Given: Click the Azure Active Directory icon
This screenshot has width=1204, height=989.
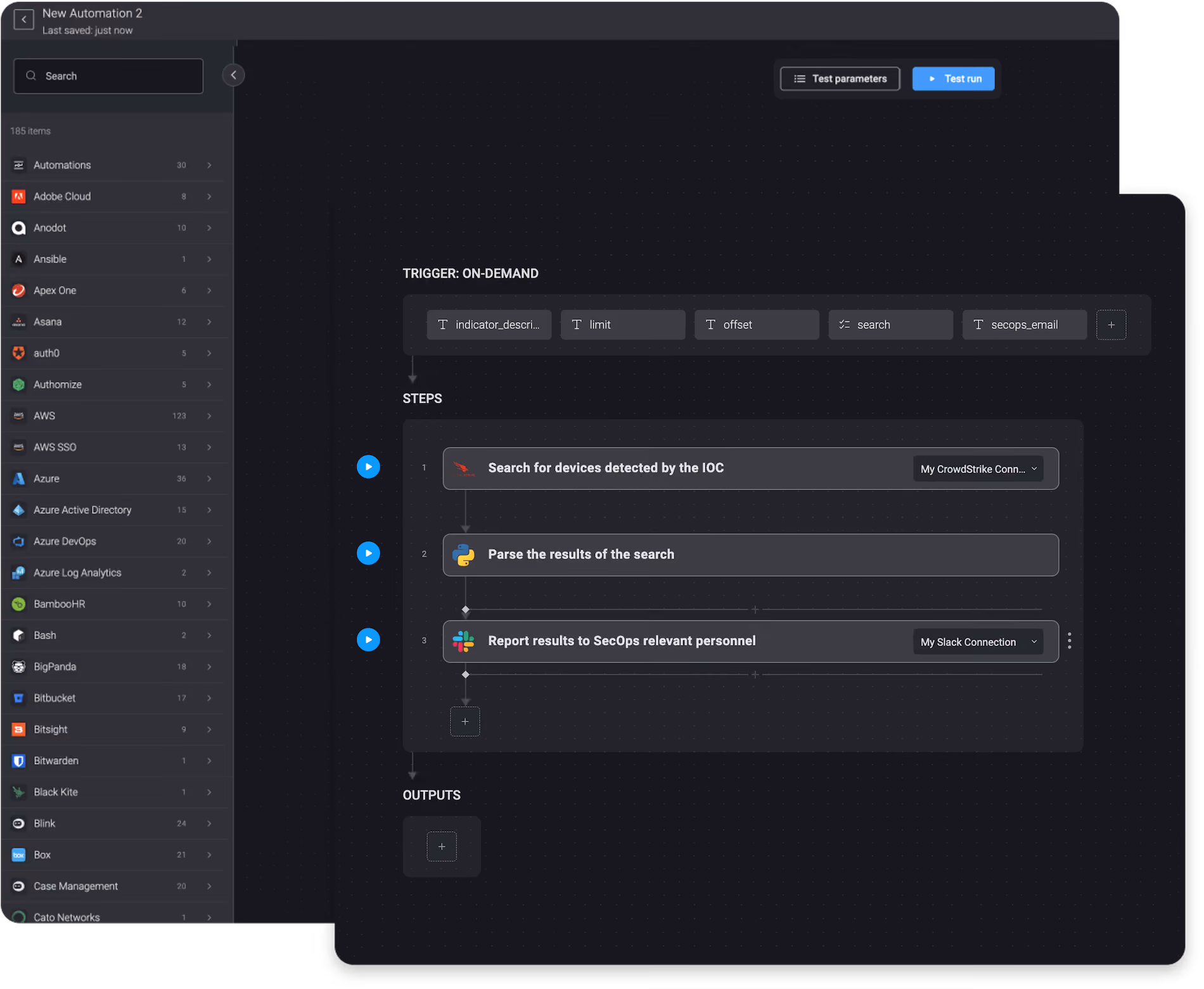Looking at the screenshot, I should click(19, 510).
